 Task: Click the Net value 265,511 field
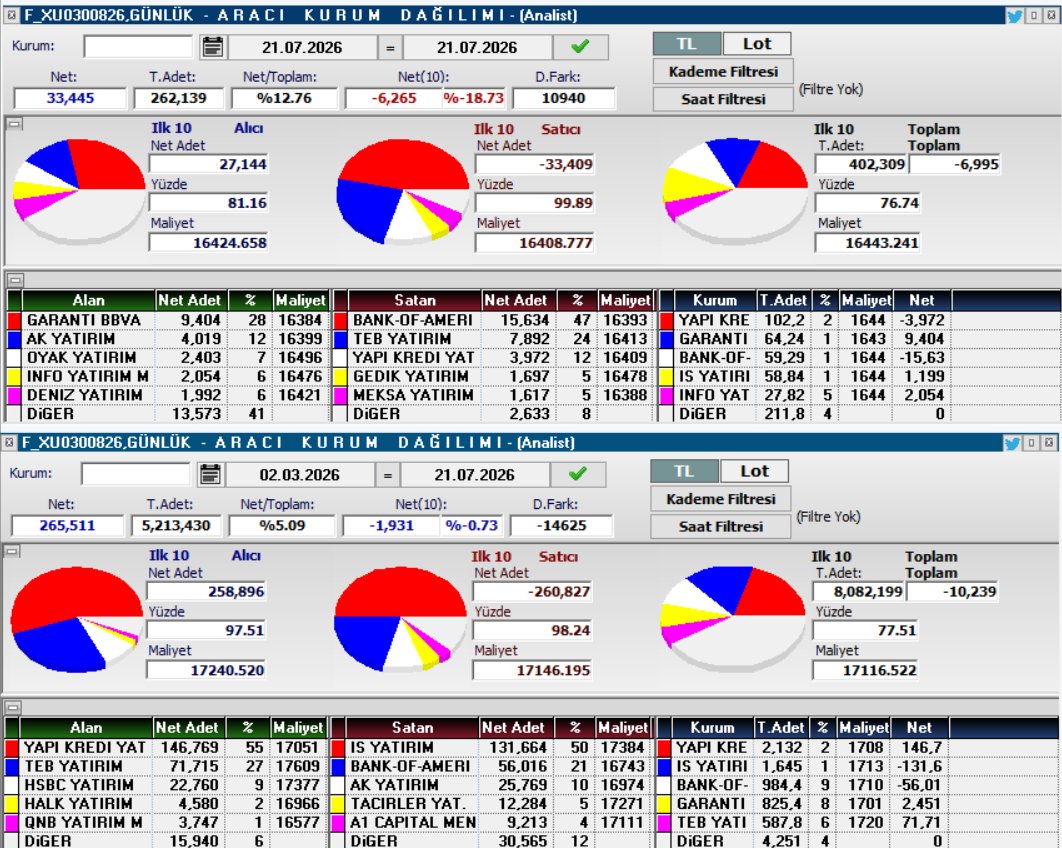coord(67,526)
